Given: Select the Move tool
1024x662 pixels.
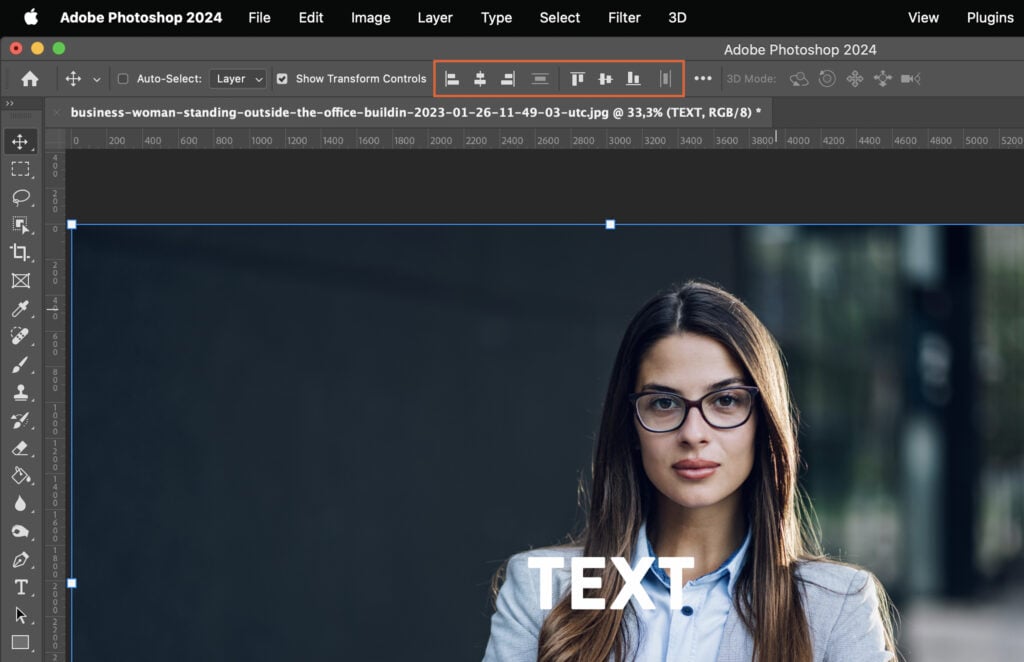Looking at the screenshot, I should pyautogui.click(x=22, y=141).
